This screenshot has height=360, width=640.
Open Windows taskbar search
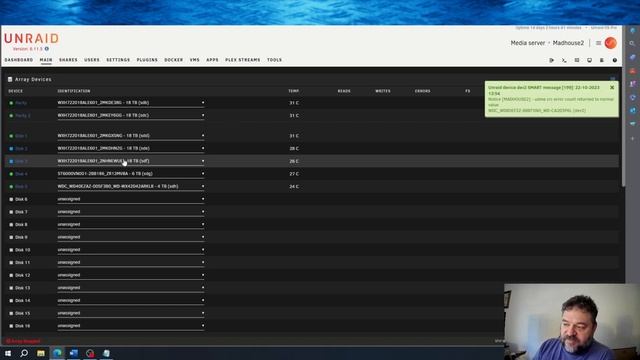coord(24,353)
